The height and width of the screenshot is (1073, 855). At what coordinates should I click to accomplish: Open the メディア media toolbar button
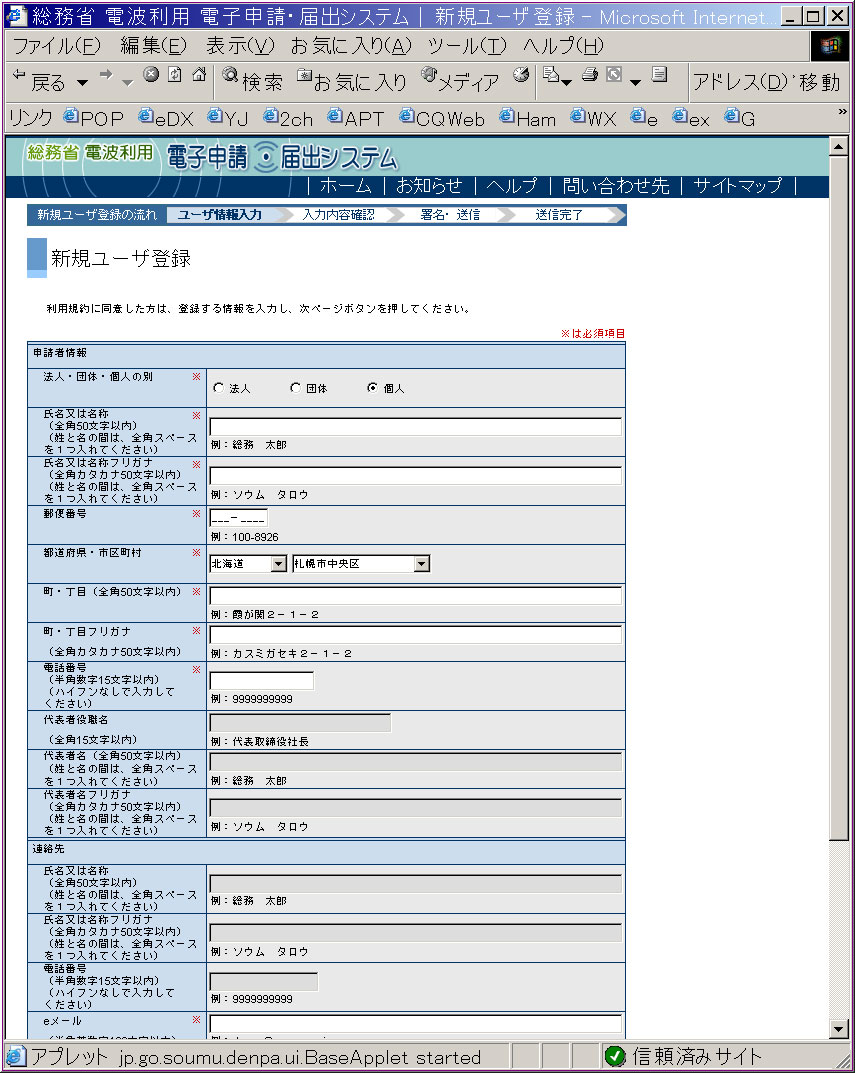click(x=460, y=80)
